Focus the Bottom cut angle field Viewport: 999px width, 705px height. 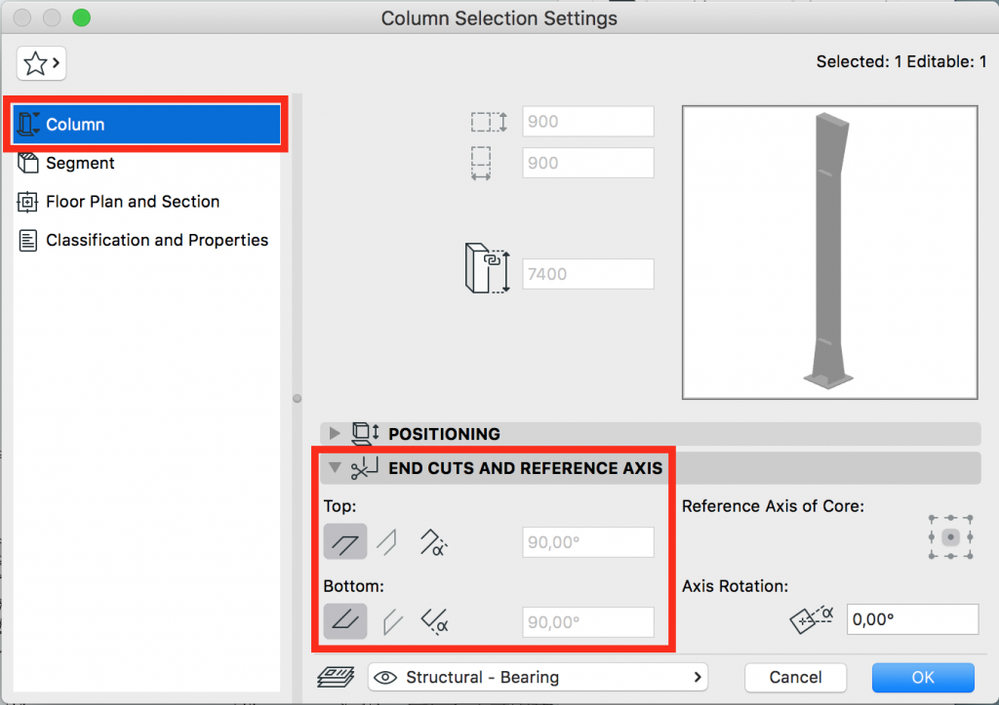click(x=588, y=622)
